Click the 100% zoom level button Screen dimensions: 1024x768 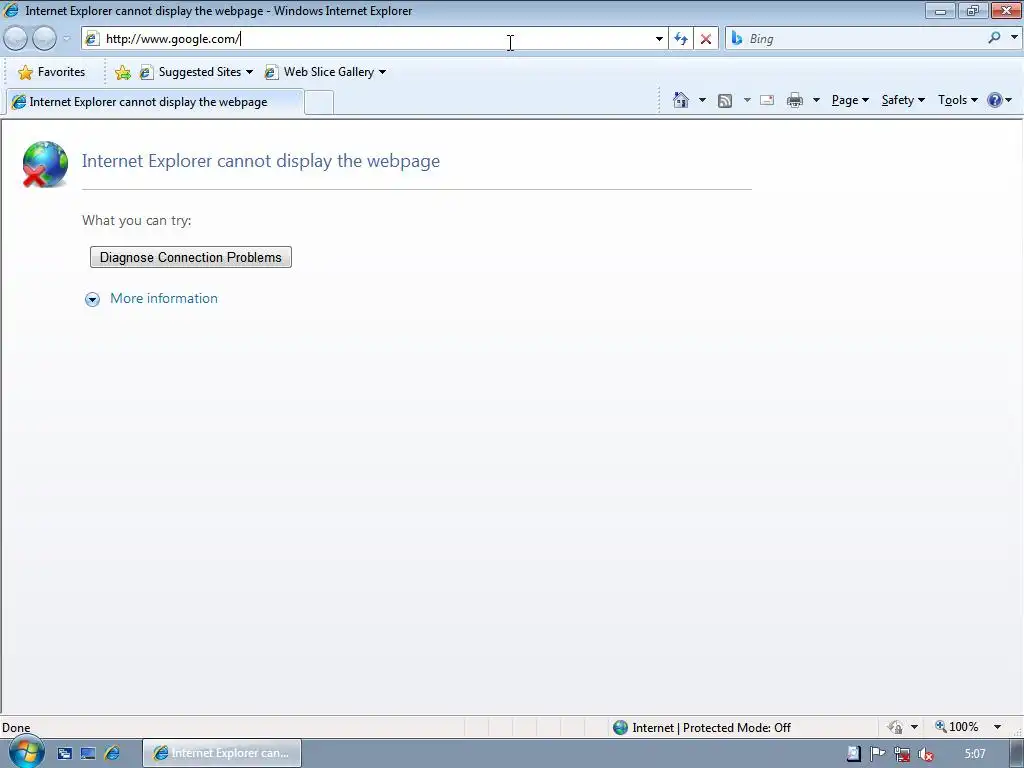tap(957, 727)
